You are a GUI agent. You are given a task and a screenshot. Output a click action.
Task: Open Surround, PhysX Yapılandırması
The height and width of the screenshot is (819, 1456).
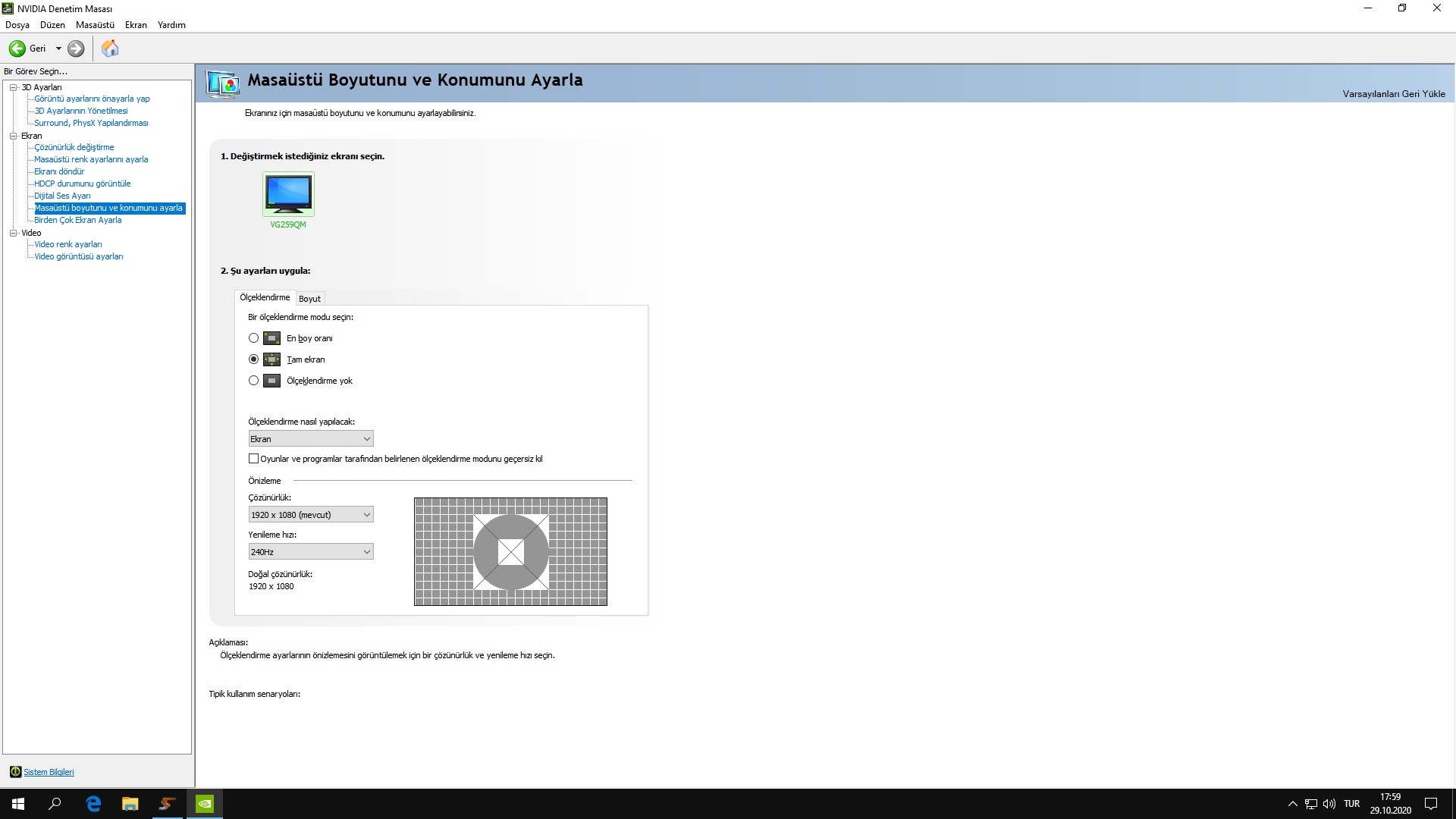coord(91,123)
